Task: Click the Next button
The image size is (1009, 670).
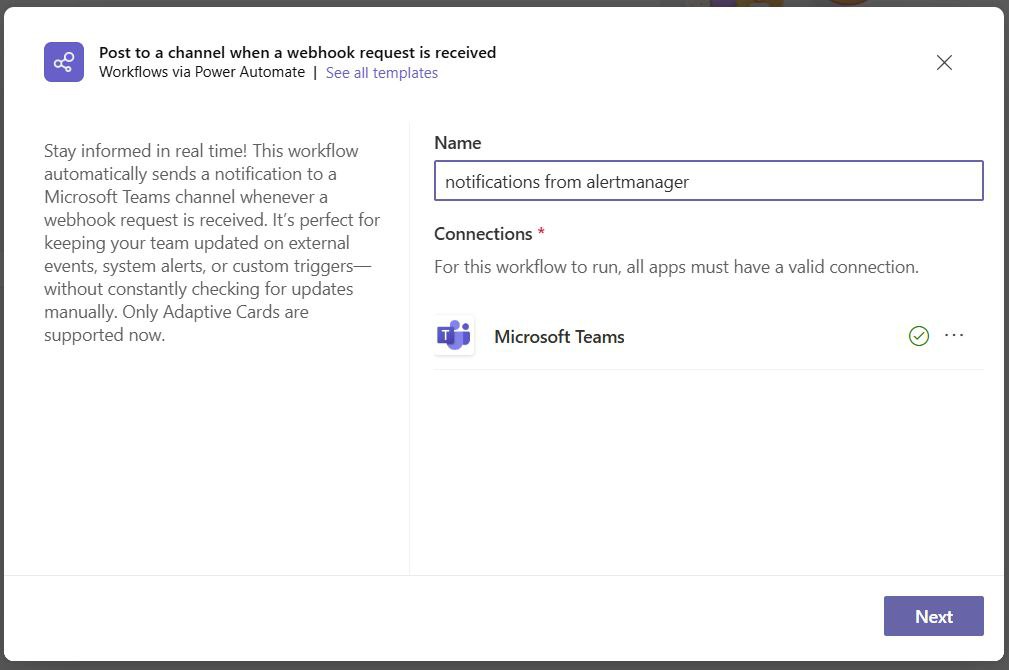Action: pyautogui.click(x=934, y=616)
